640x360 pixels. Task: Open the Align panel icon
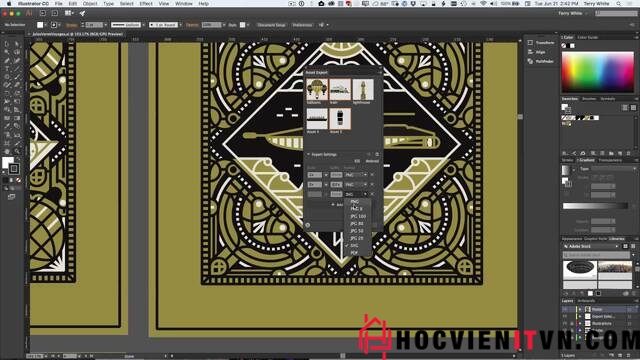(x=530, y=52)
